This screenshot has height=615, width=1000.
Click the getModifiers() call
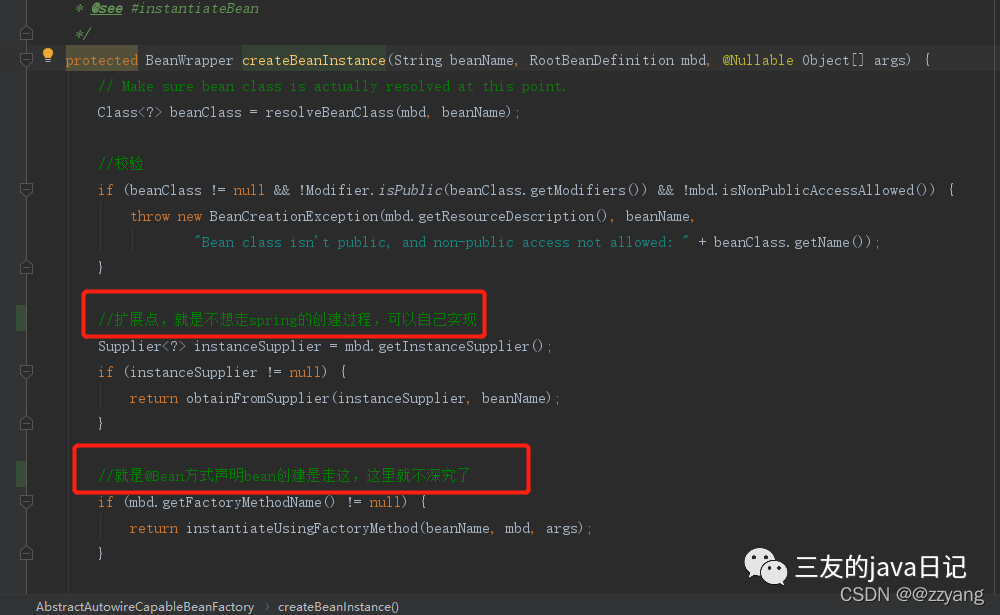click(x=589, y=190)
